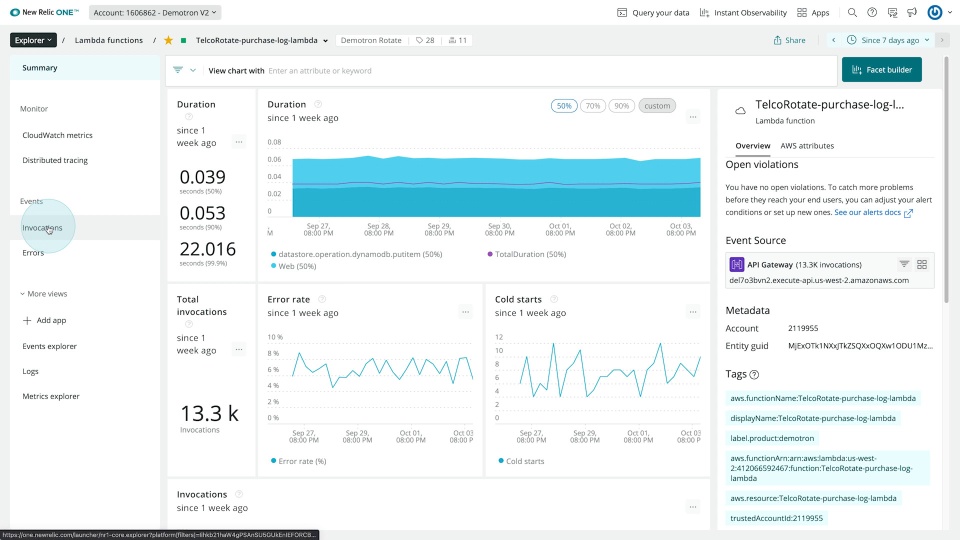This screenshot has height=540, width=960.
Task: Open Invocations in the sidebar
Action: click(84, 228)
